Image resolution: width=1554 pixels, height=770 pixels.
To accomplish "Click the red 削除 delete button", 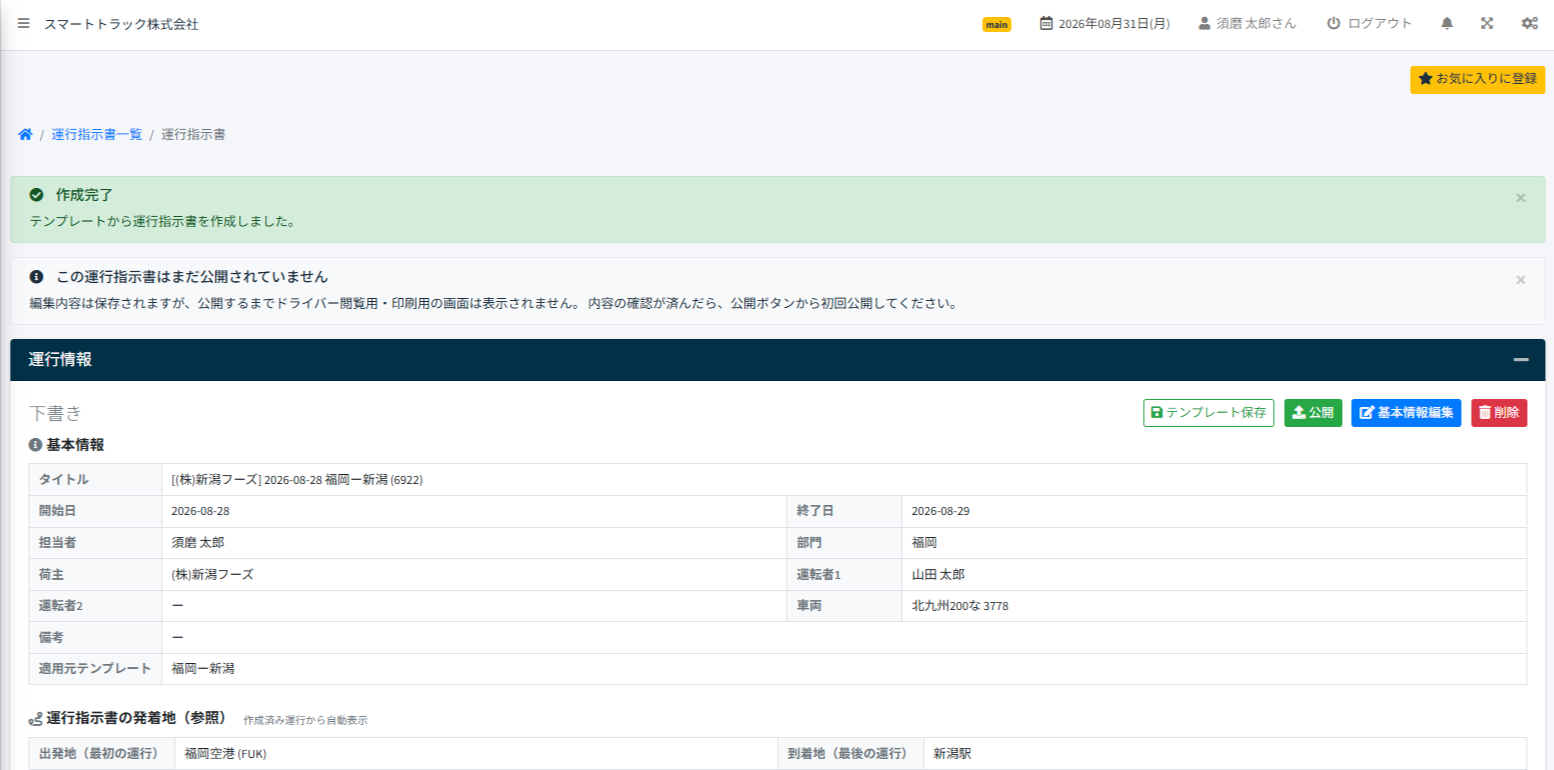I will (x=1499, y=413).
